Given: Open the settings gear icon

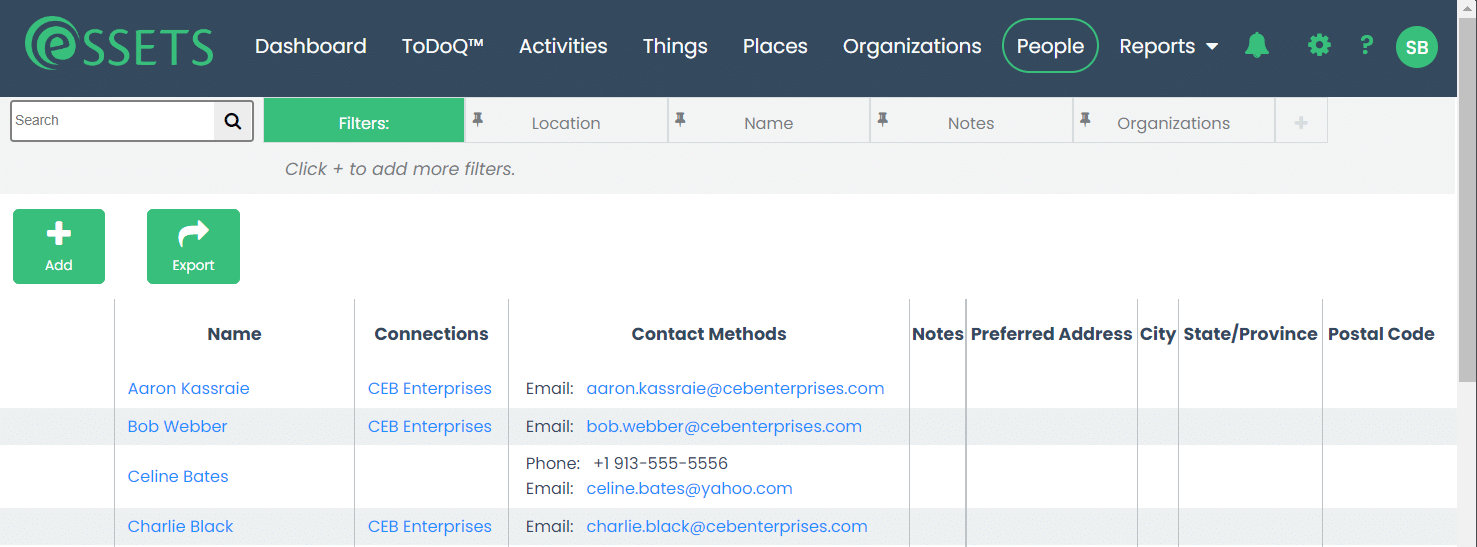Looking at the screenshot, I should [x=1319, y=45].
